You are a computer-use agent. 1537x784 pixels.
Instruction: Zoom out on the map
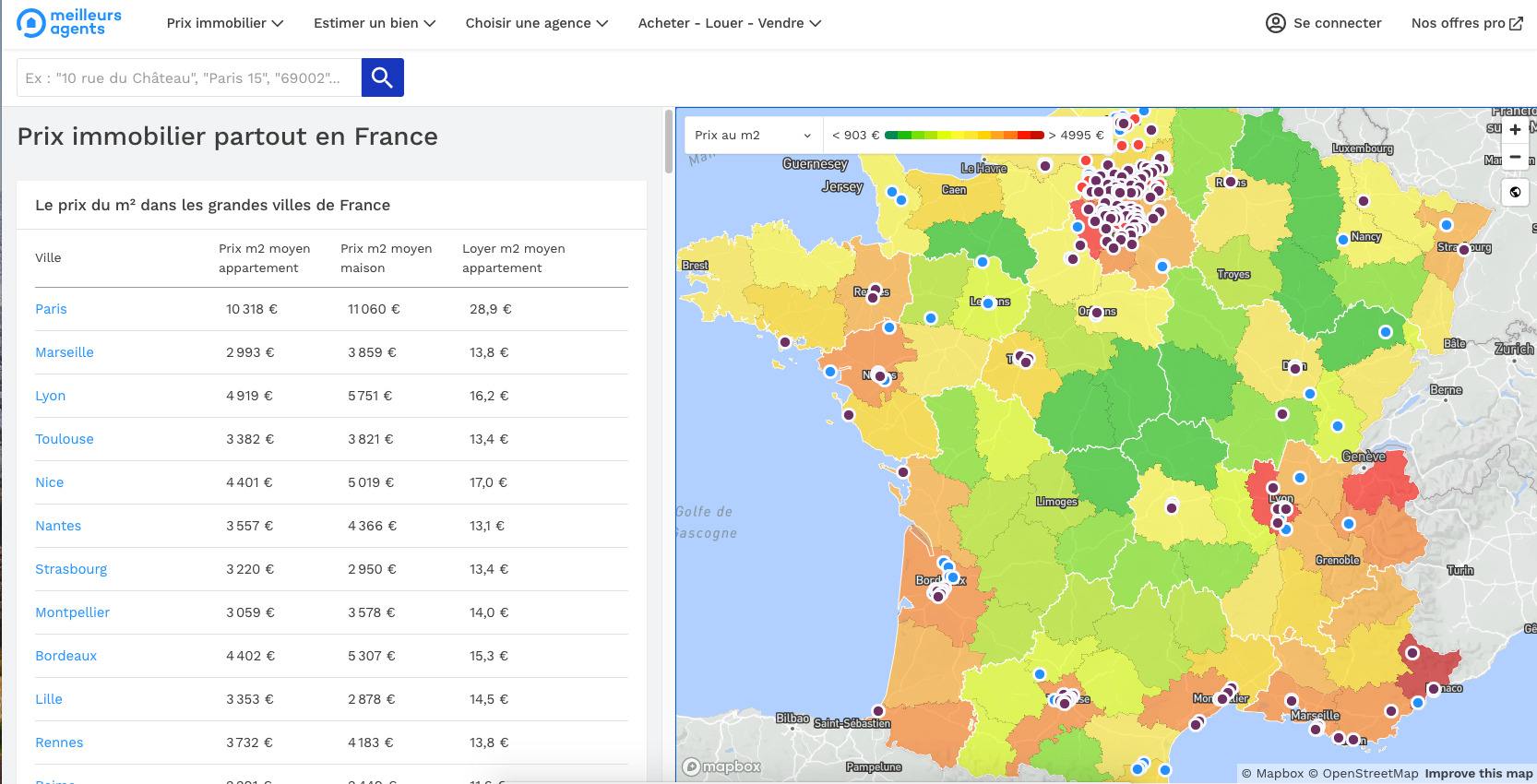[1515, 158]
